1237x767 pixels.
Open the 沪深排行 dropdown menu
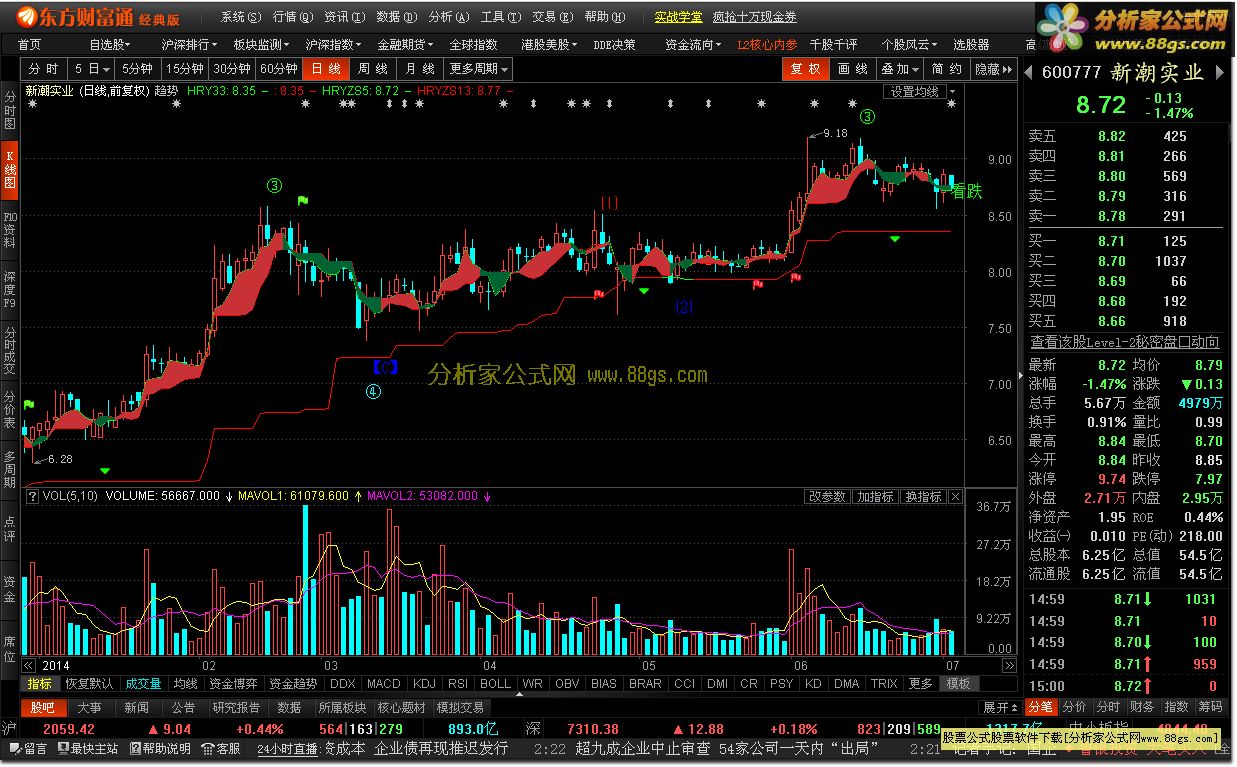click(x=191, y=45)
